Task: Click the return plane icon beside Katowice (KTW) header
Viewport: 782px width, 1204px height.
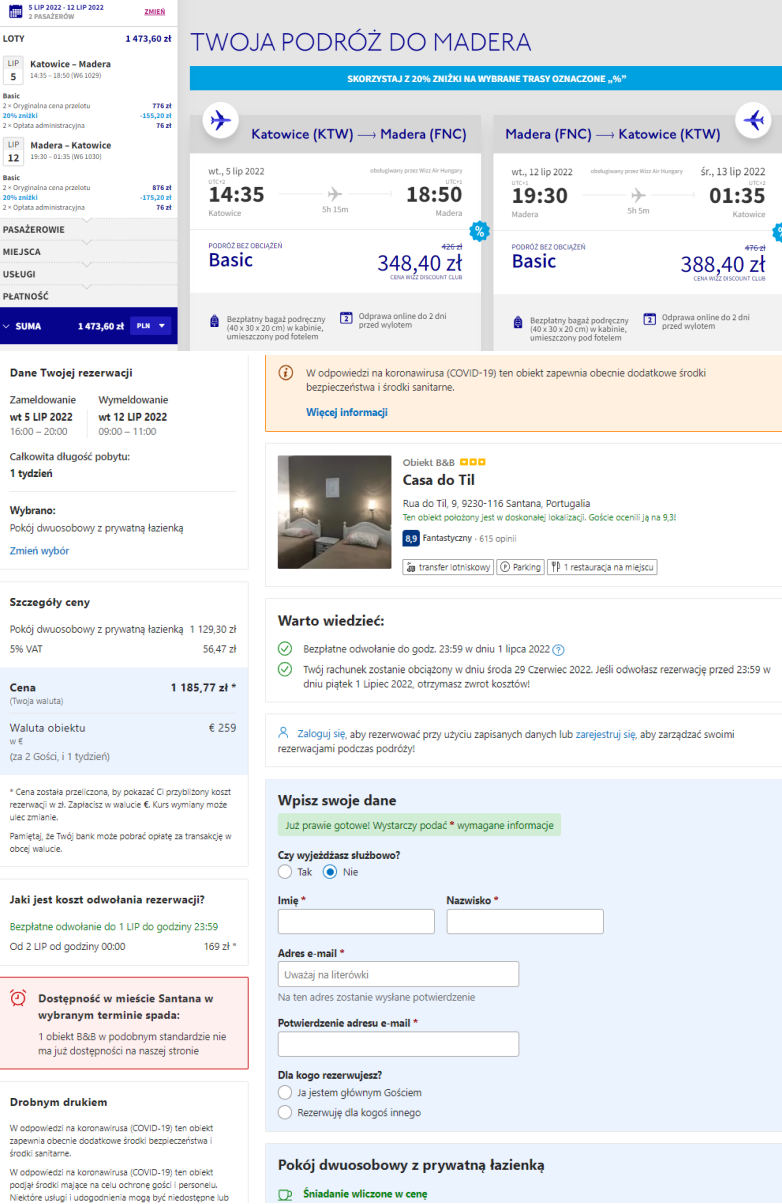Action: tap(753, 121)
